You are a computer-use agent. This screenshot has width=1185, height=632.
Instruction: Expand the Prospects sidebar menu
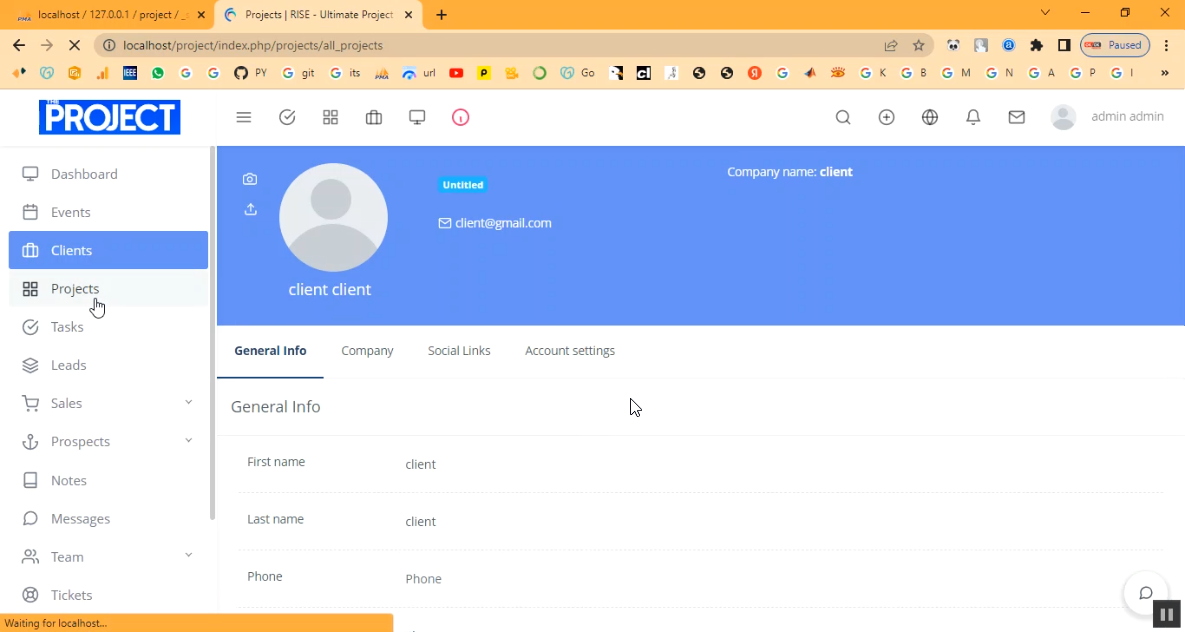click(108, 441)
